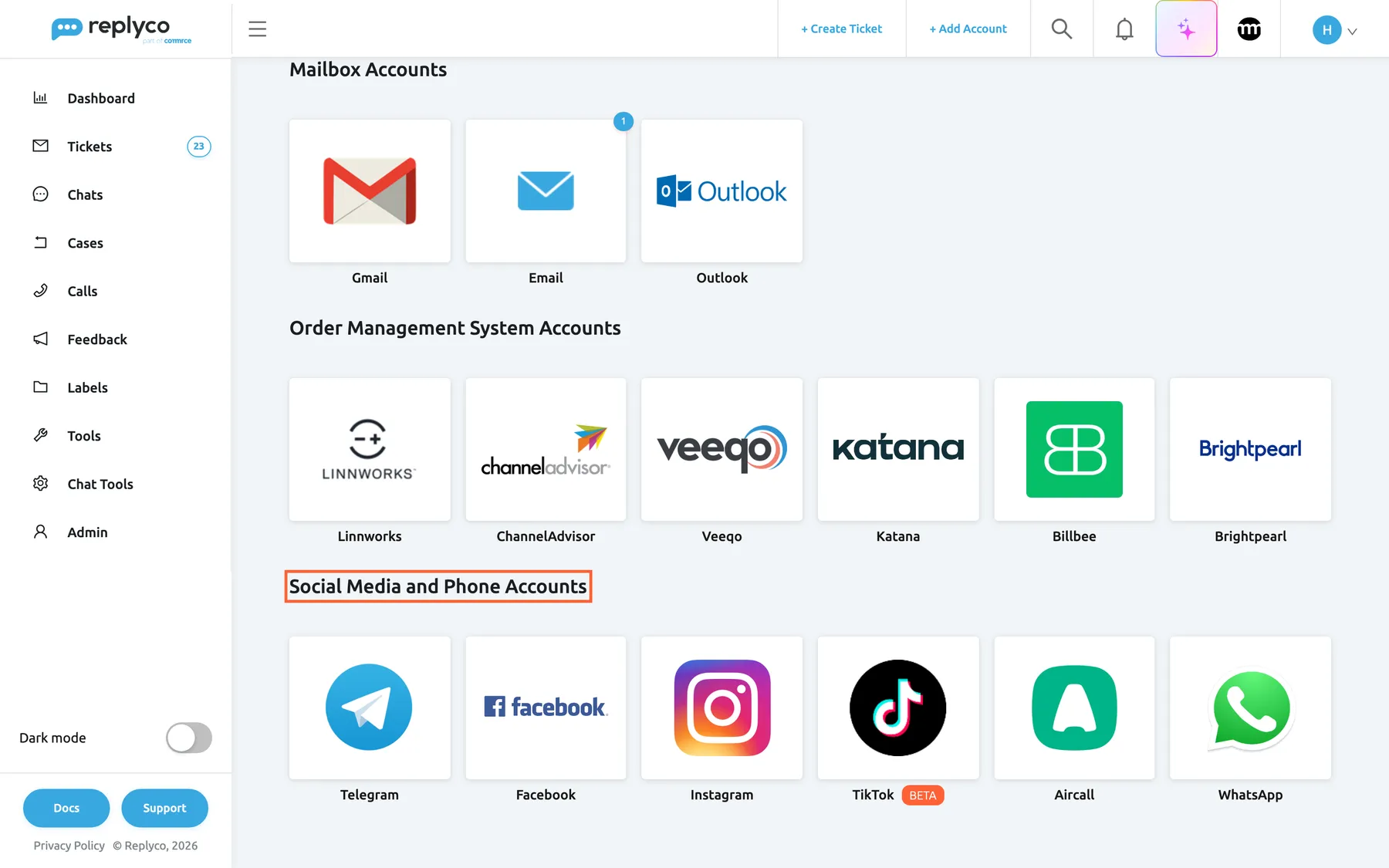Open the WhatsApp account tile
The image size is (1389, 868).
coord(1250,708)
